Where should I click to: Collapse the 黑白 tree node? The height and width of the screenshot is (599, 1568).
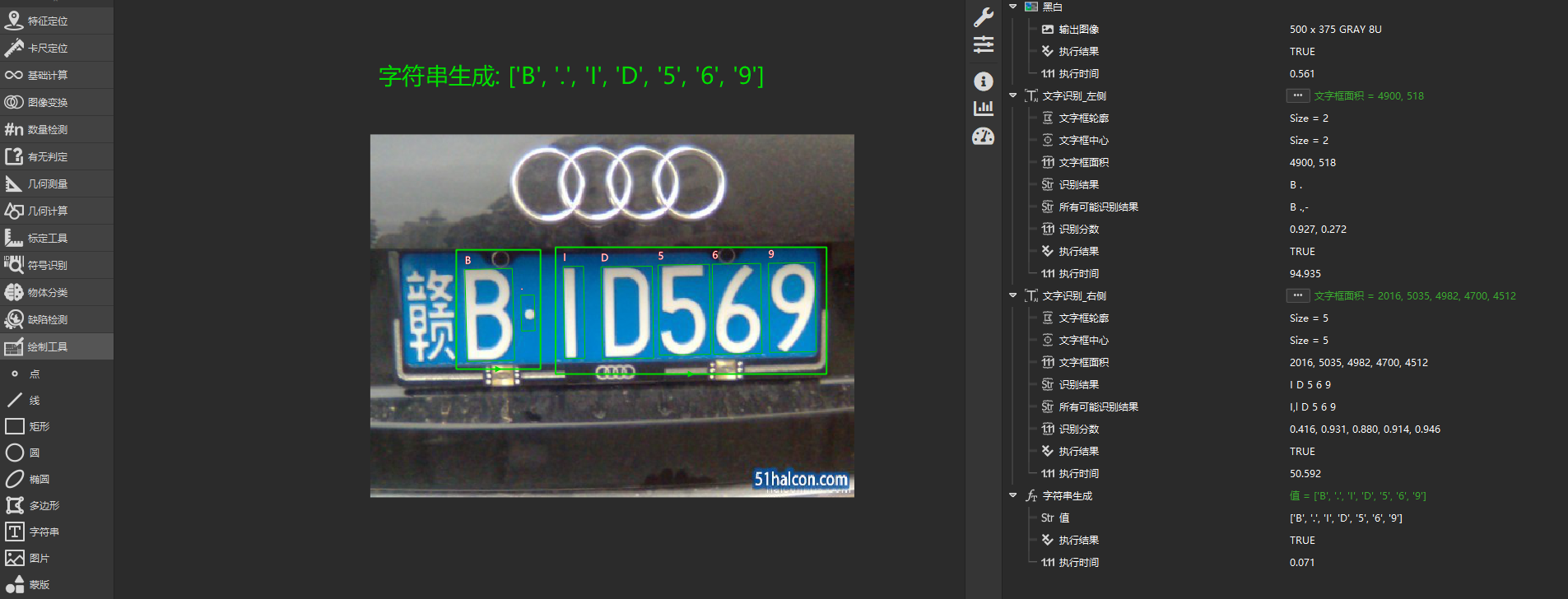click(1013, 7)
